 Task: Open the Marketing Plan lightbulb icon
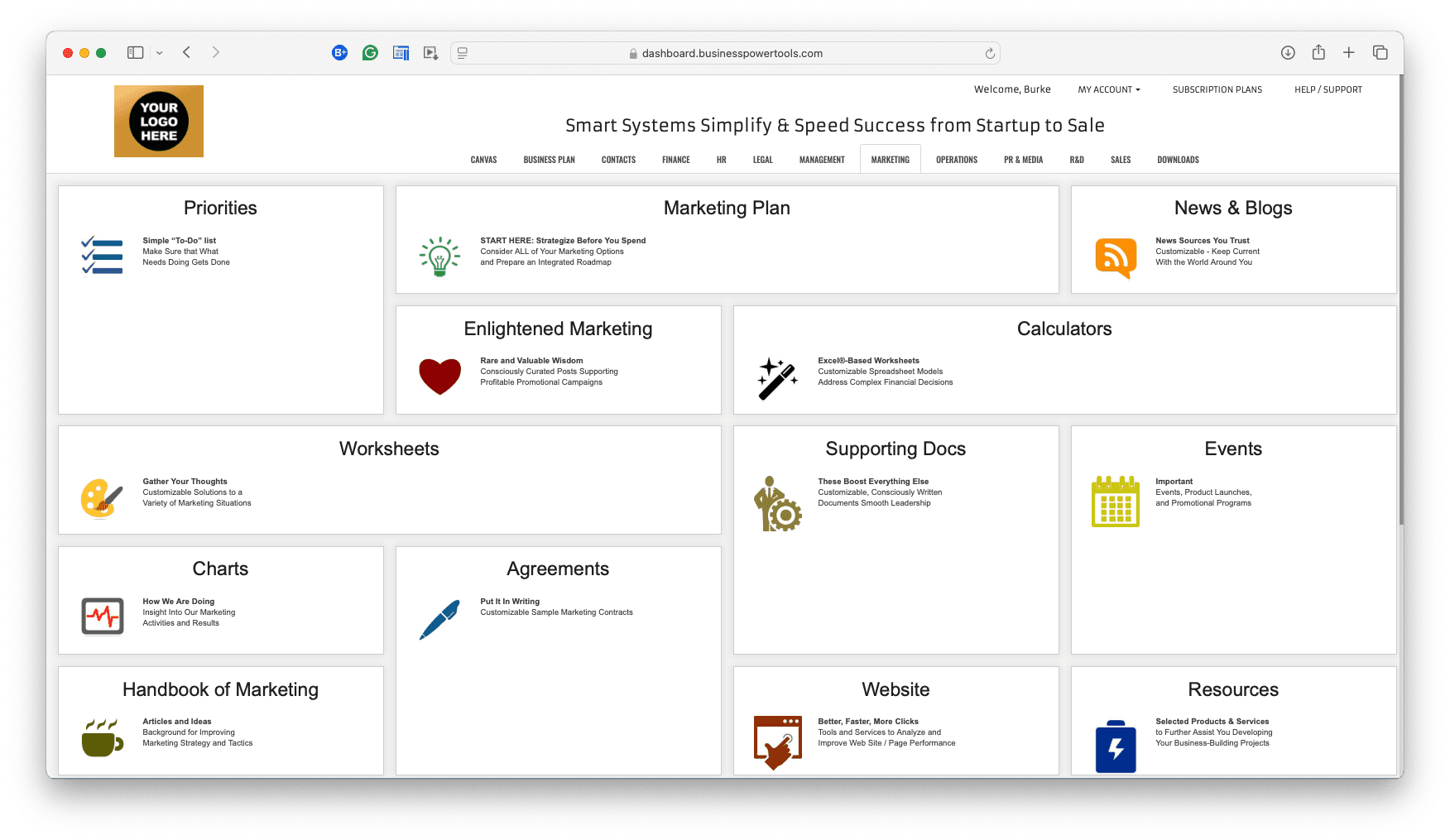pos(439,257)
